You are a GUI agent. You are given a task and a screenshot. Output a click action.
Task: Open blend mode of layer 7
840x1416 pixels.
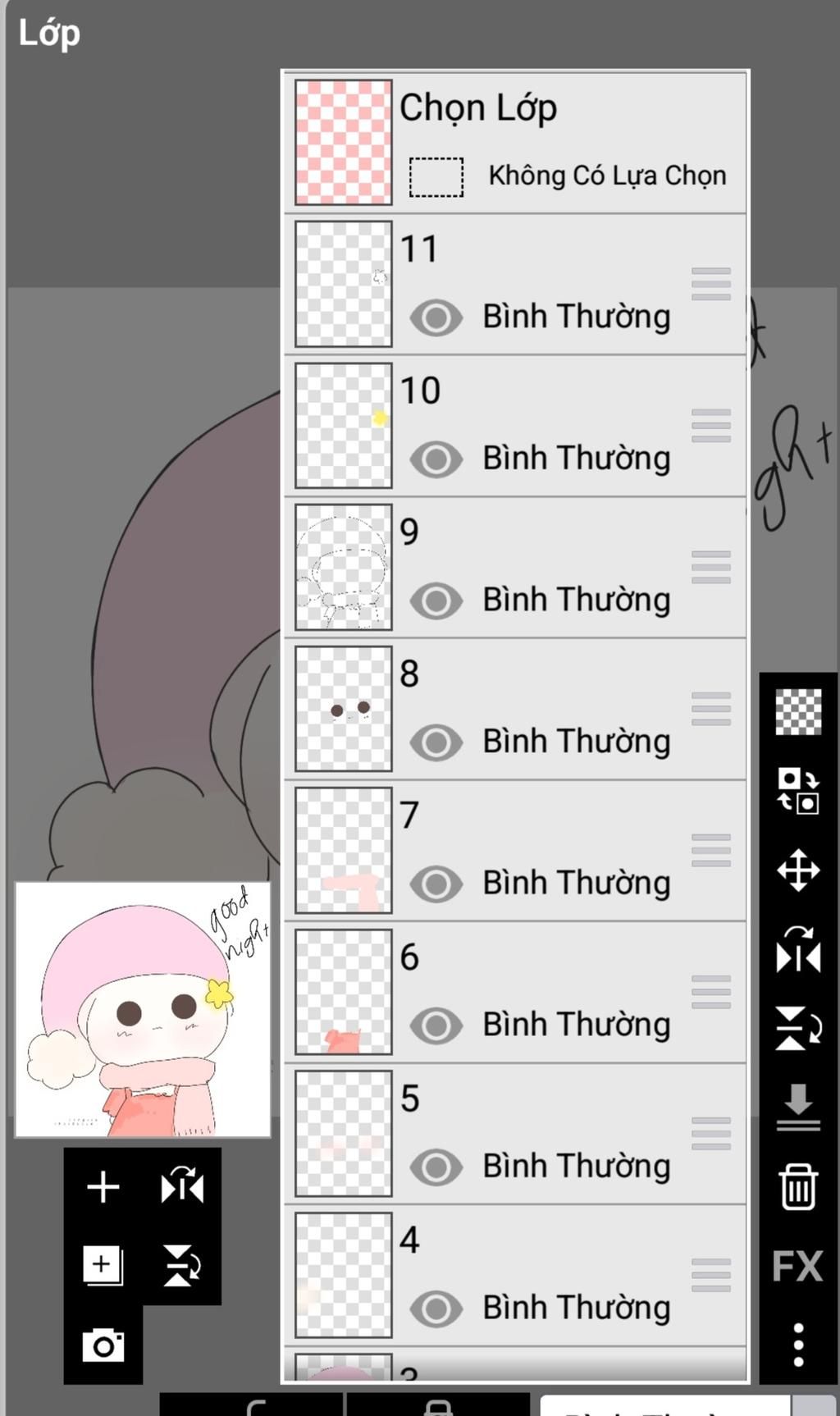[x=576, y=884]
